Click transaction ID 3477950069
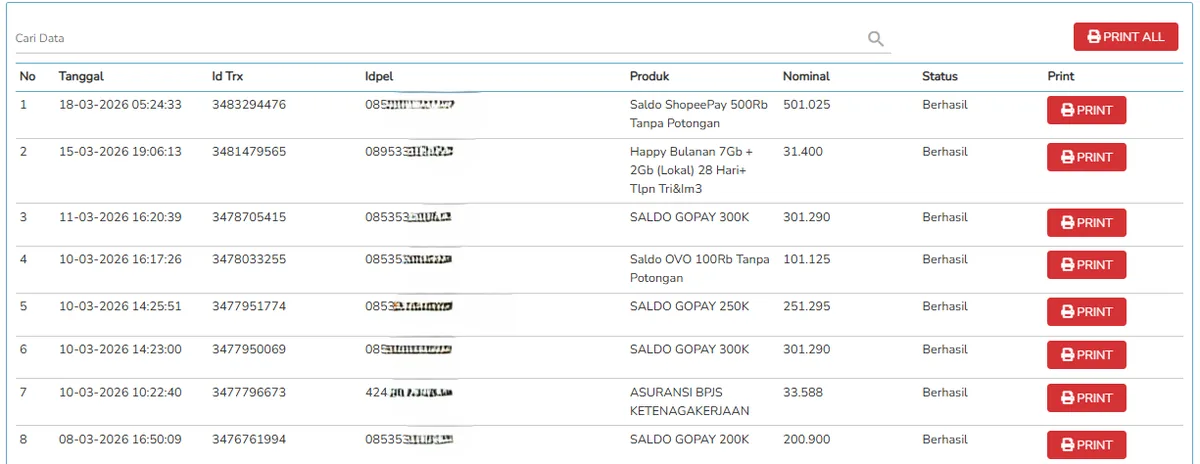1200x464 pixels. pyautogui.click(x=249, y=349)
